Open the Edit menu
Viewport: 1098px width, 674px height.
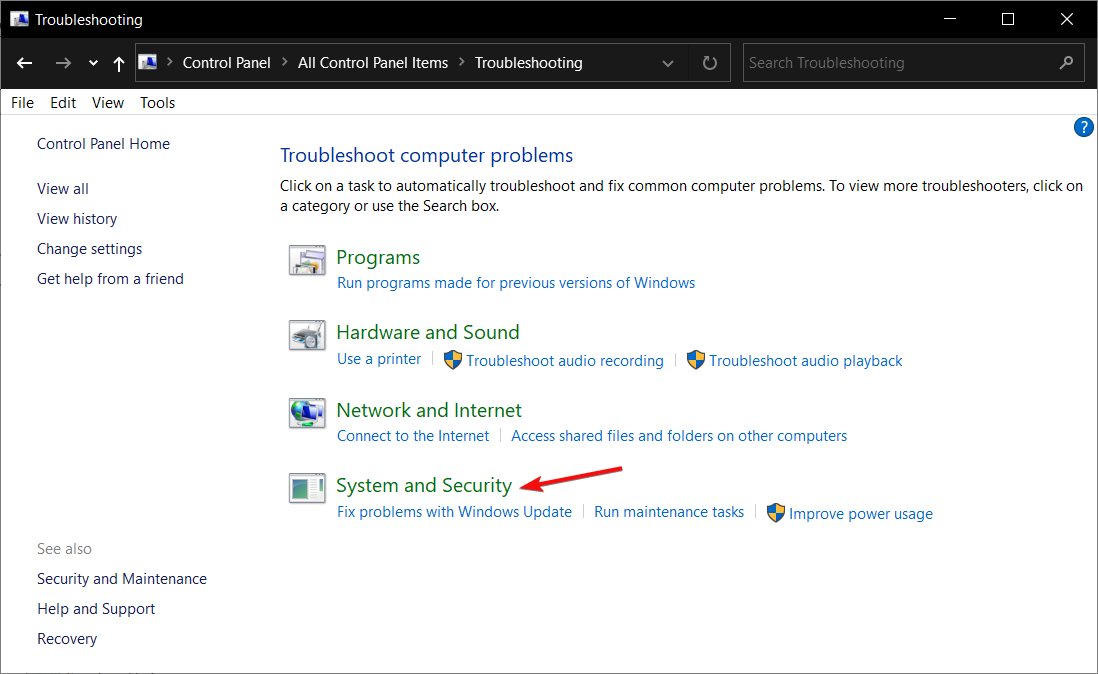coord(63,103)
